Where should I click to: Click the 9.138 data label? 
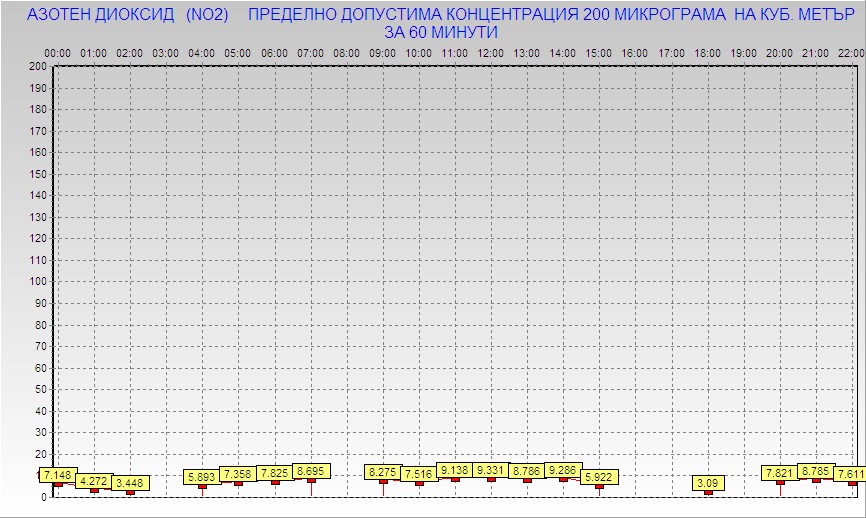(x=455, y=470)
